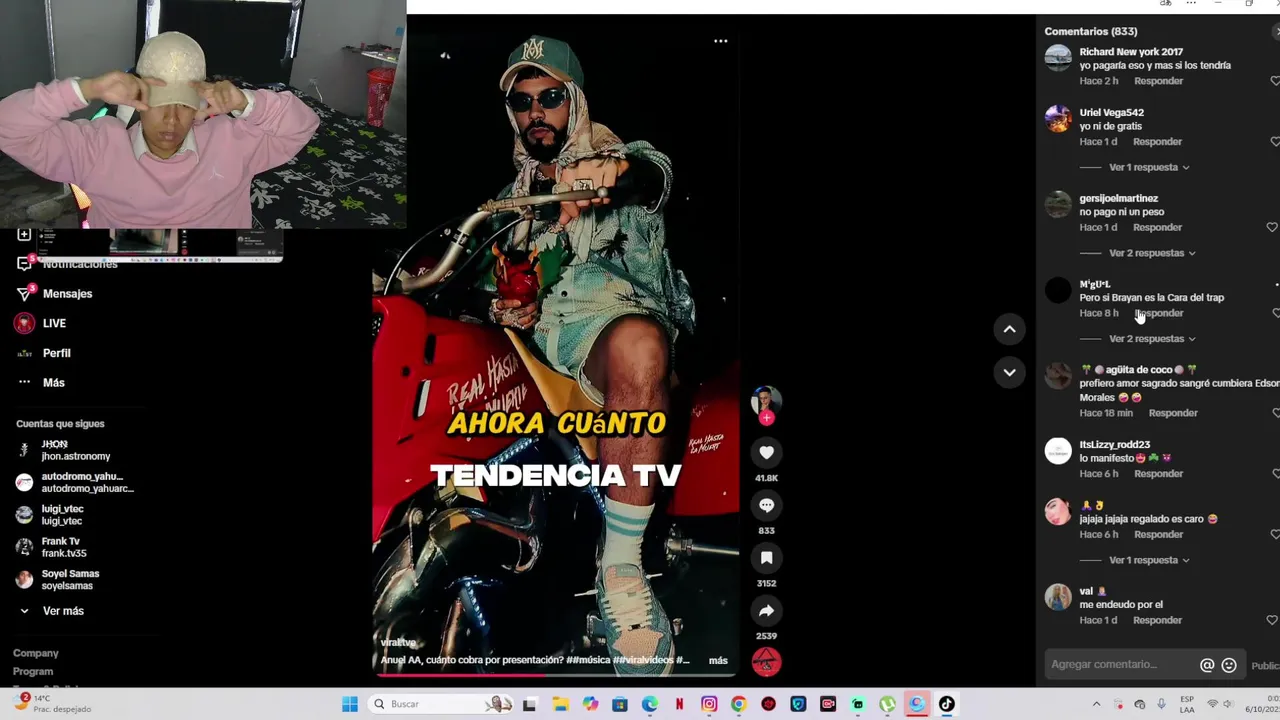Like gersijoelmartinez's comment heart
The height and width of the screenshot is (720, 1280).
pos(1272,227)
